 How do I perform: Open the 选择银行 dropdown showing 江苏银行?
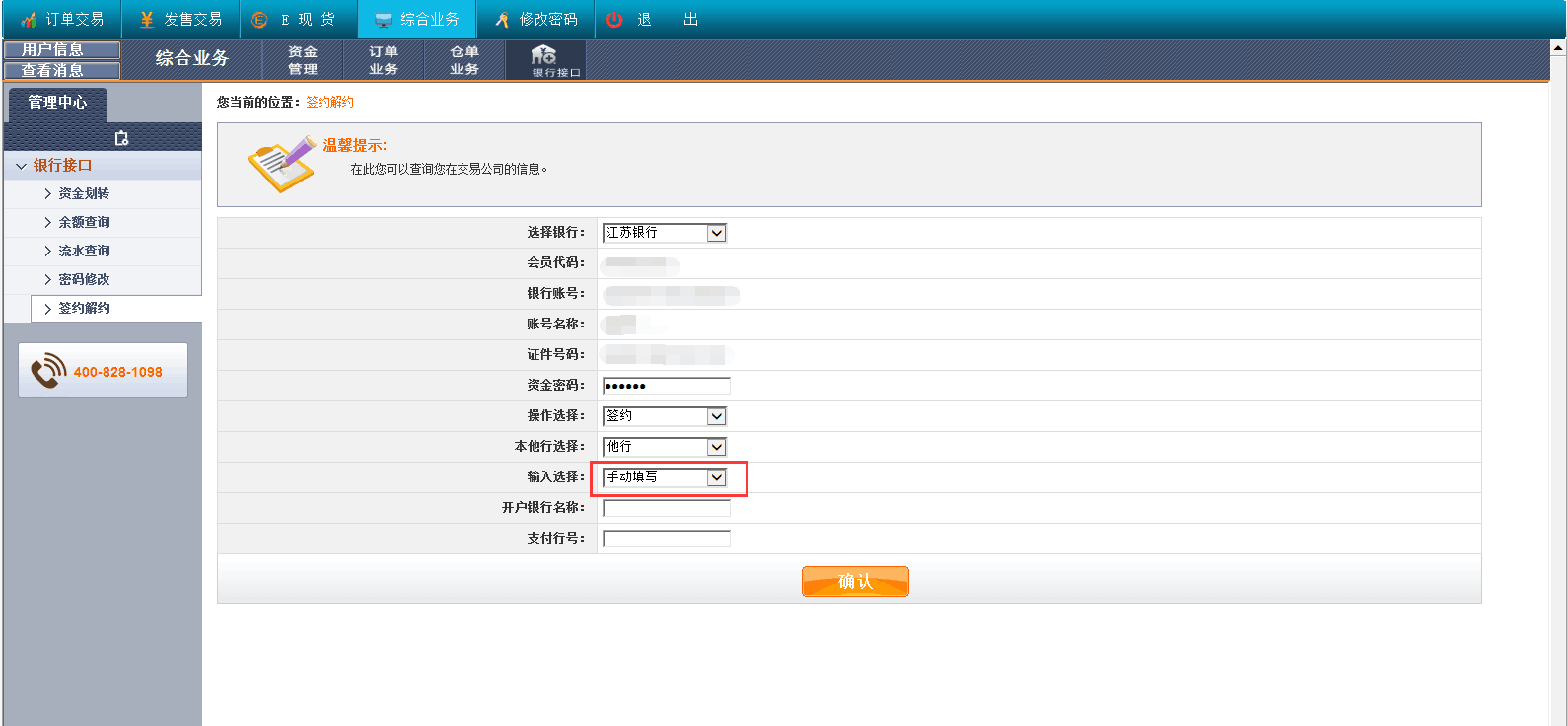coord(664,233)
